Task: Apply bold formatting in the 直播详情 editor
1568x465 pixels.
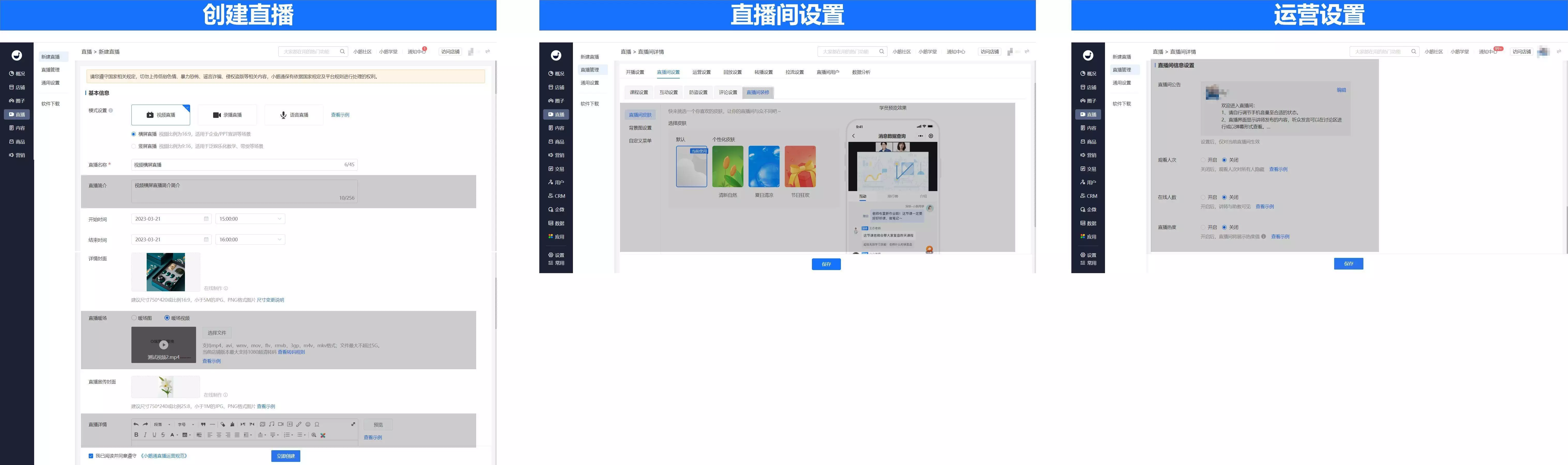Action: click(x=137, y=435)
